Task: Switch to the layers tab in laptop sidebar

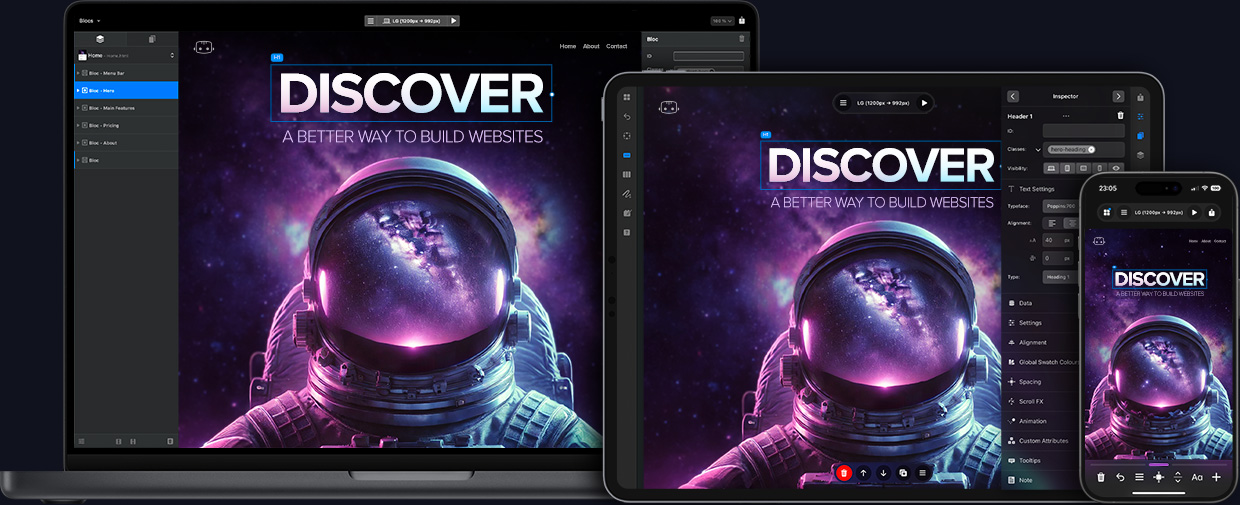Action: [100, 39]
